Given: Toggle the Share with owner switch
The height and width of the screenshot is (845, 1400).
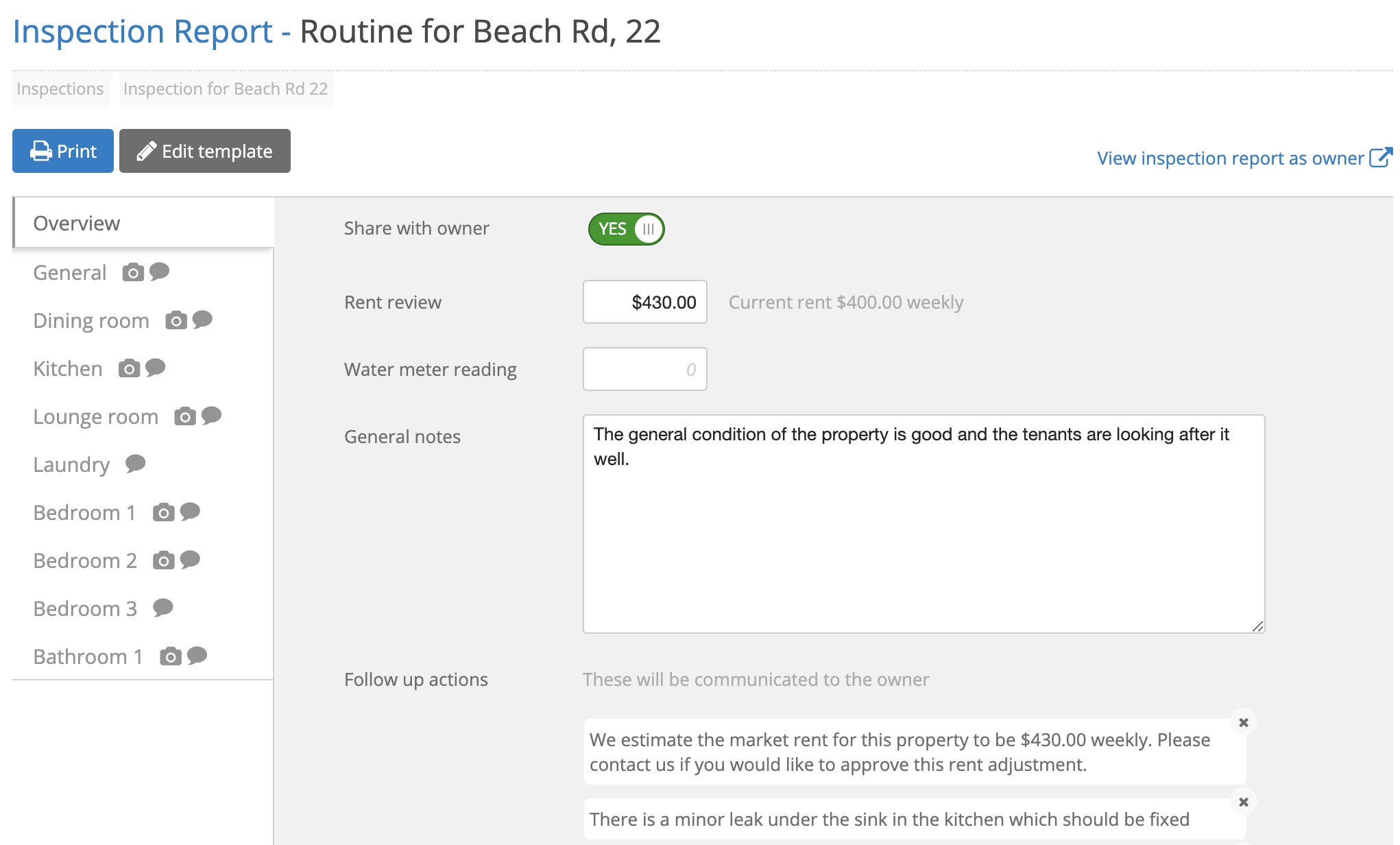Looking at the screenshot, I should pos(626,229).
